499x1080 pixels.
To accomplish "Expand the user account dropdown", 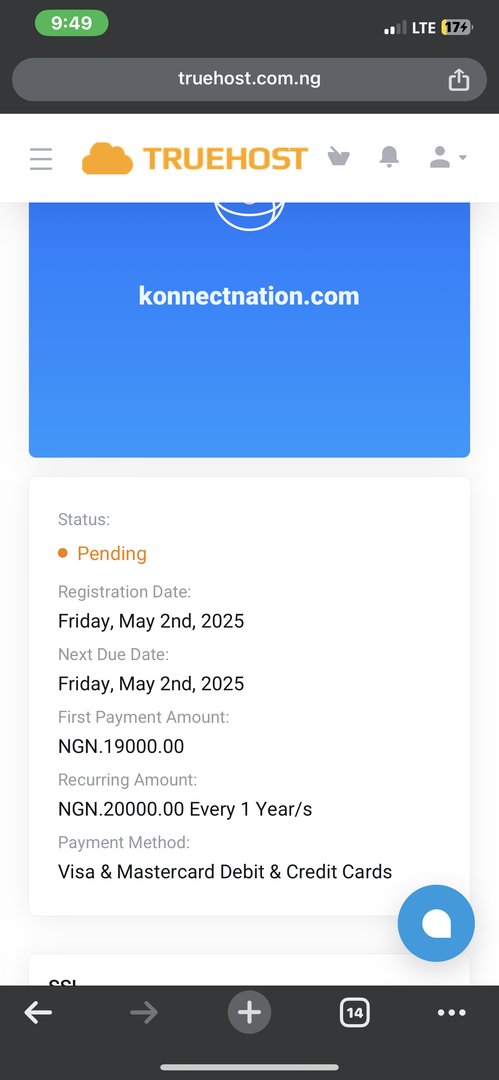I will [x=447, y=157].
